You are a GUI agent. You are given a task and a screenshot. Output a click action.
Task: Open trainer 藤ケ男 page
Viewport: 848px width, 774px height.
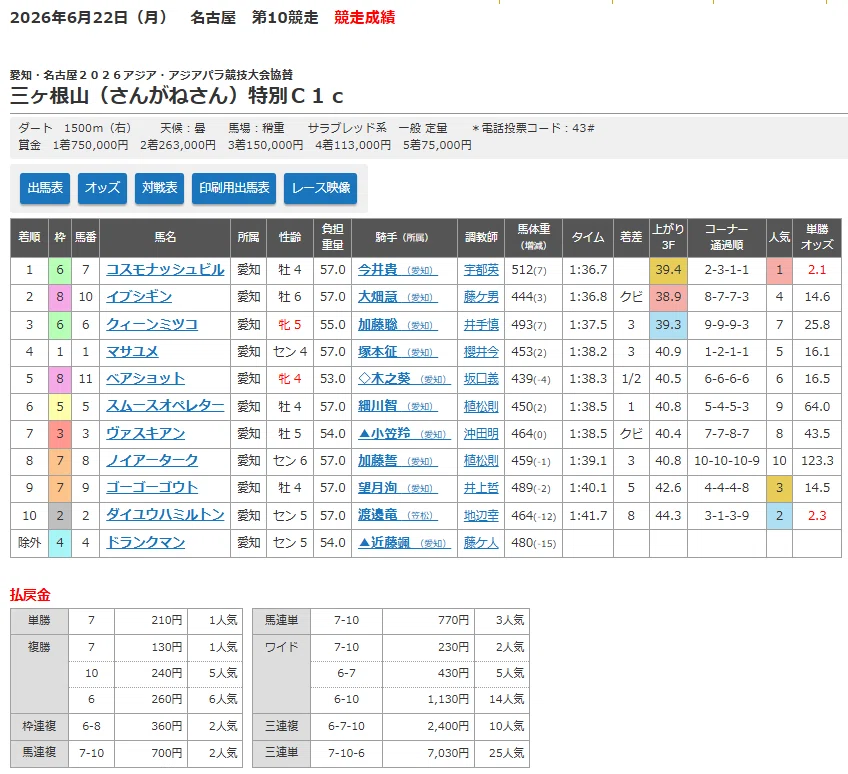(481, 297)
